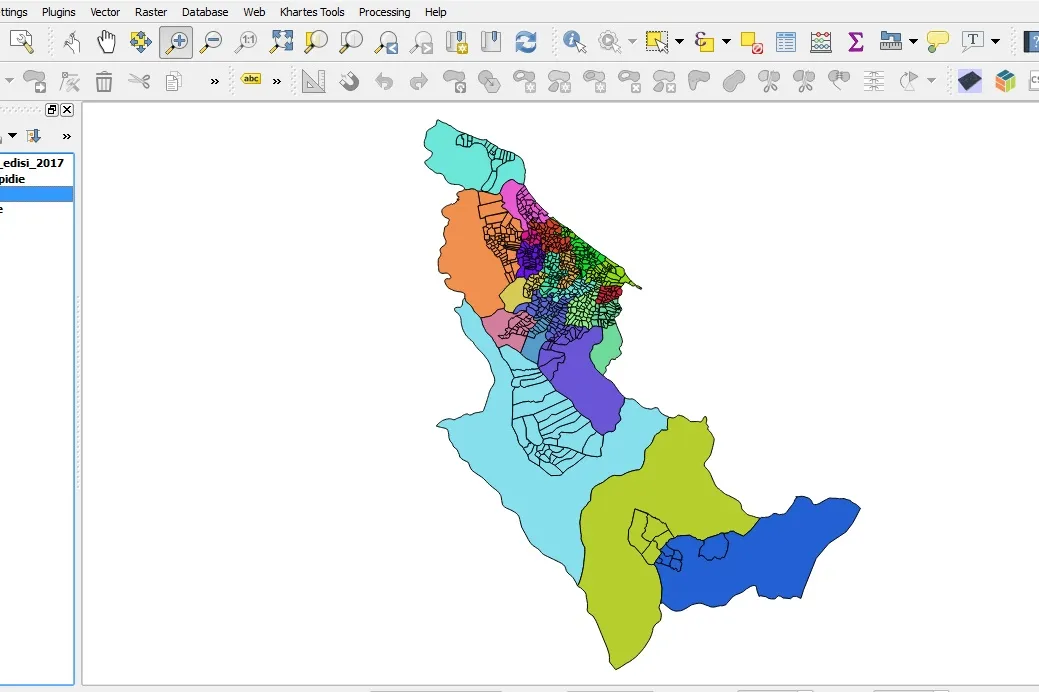Click the Node Tool icon
The width and height of the screenshot is (1039, 692).
69,82
